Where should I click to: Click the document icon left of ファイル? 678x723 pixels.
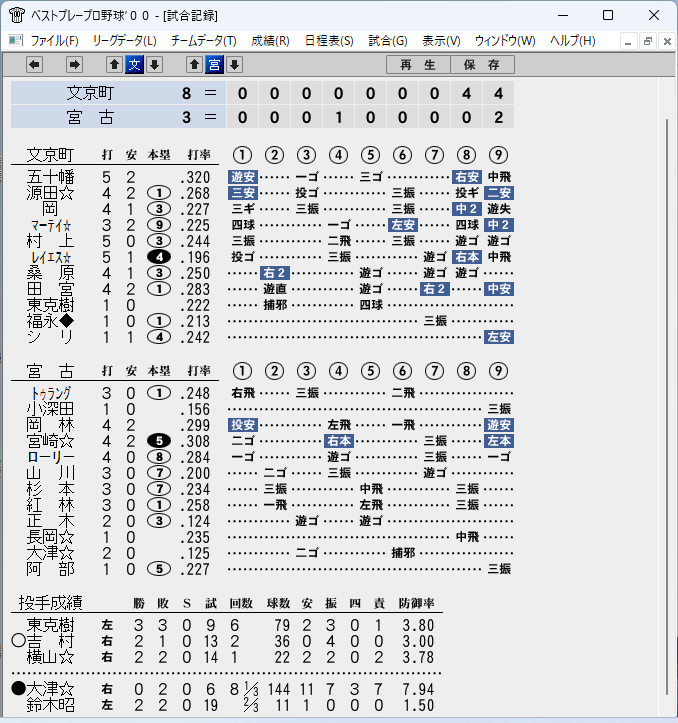click(16, 41)
